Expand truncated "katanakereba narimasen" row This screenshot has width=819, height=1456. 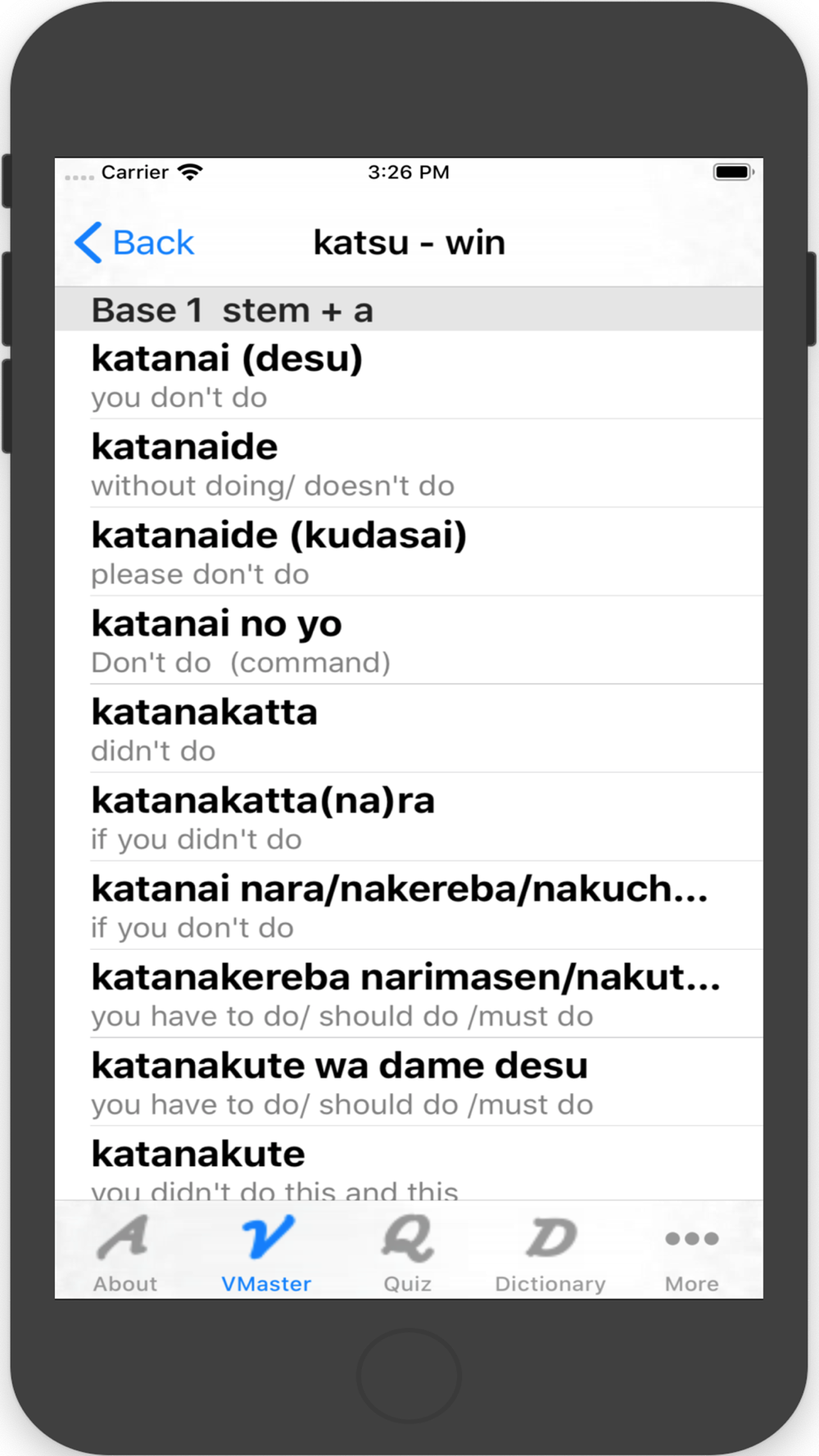[x=409, y=994]
